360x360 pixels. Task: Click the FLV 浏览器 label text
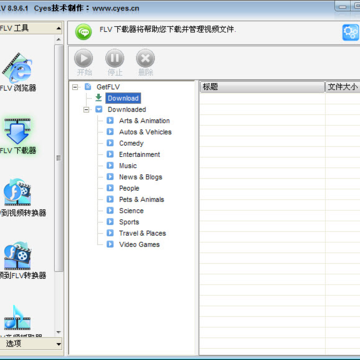click(18, 88)
